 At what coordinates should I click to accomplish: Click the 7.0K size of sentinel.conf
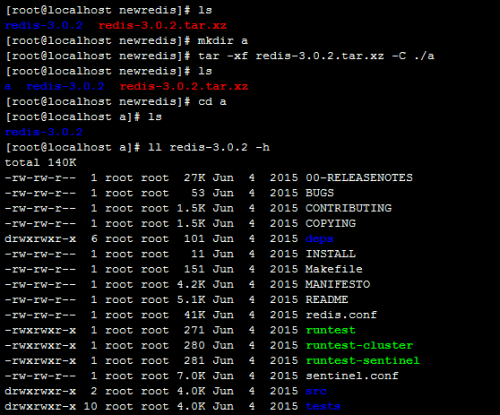(191, 376)
